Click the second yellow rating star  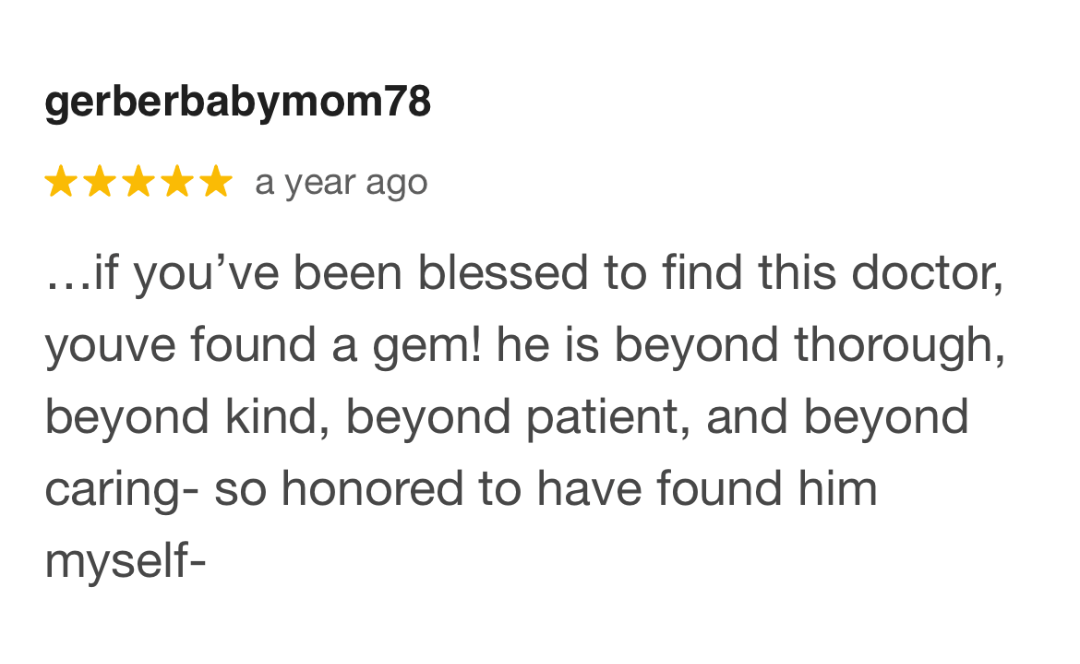click(x=99, y=182)
